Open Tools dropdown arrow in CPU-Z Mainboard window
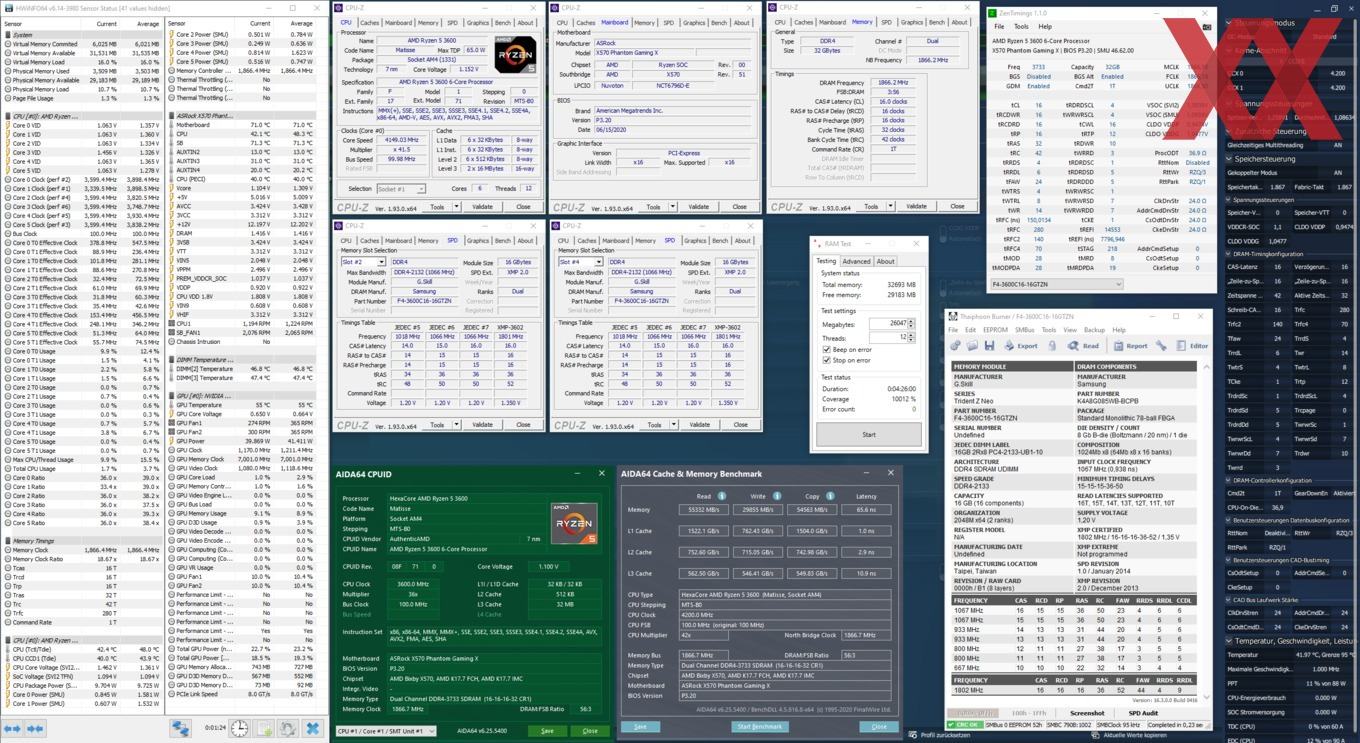 click(x=673, y=207)
